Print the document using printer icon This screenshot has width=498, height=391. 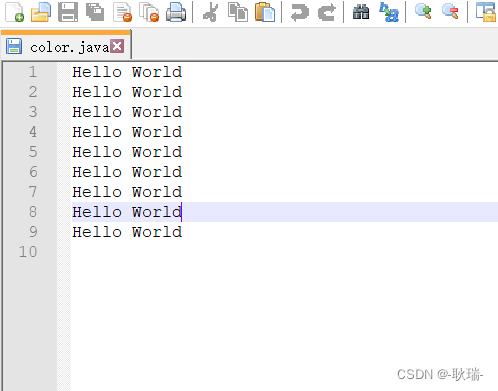coord(176,12)
